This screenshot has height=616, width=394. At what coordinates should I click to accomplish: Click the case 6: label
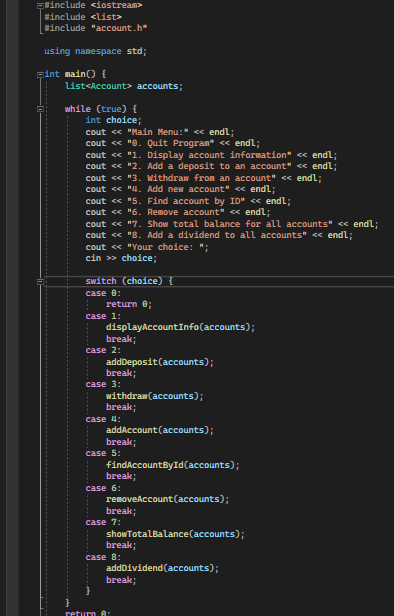click(x=103, y=488)
